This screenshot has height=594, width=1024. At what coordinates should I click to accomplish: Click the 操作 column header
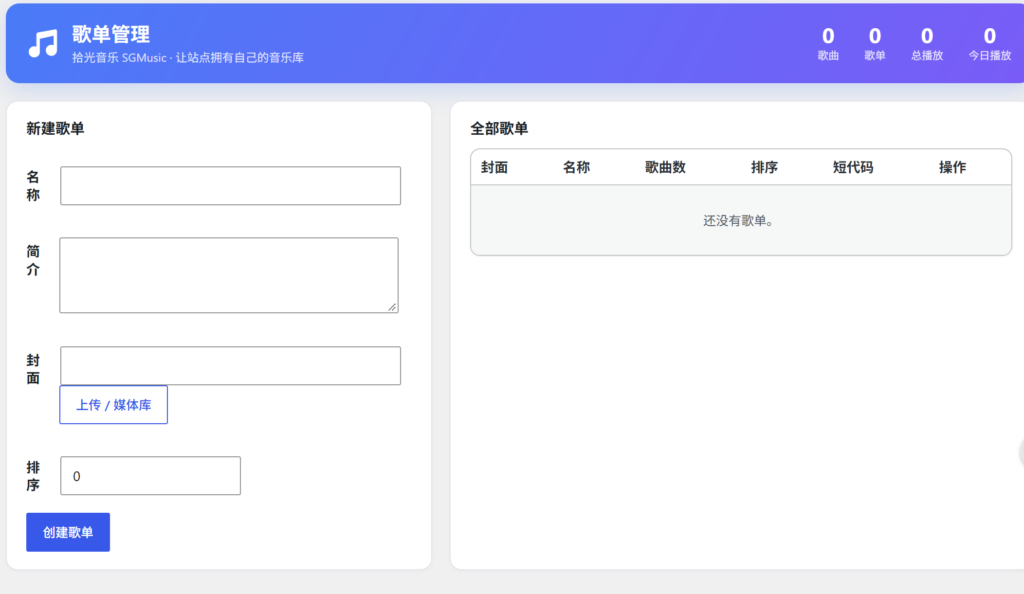pos(952,167)
